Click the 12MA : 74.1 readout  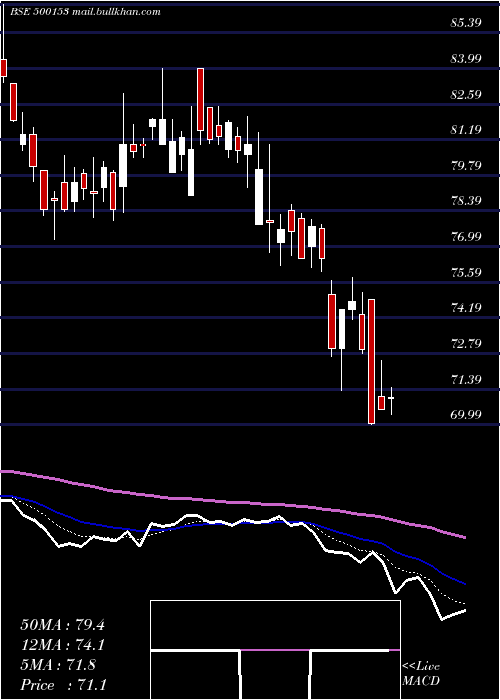pos(62,645)
